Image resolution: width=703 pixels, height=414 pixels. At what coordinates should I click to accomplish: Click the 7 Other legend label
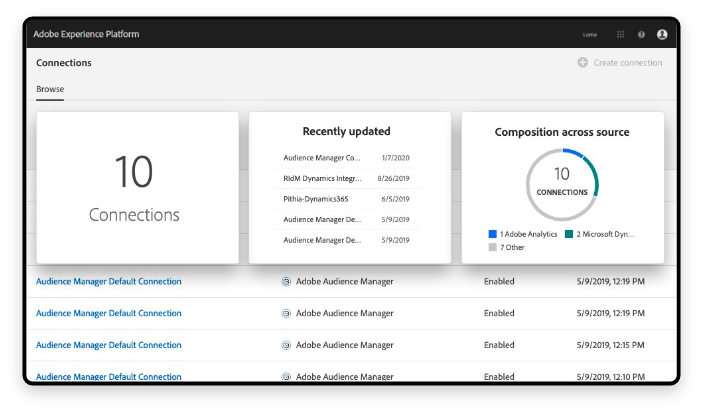coord(512,247)
